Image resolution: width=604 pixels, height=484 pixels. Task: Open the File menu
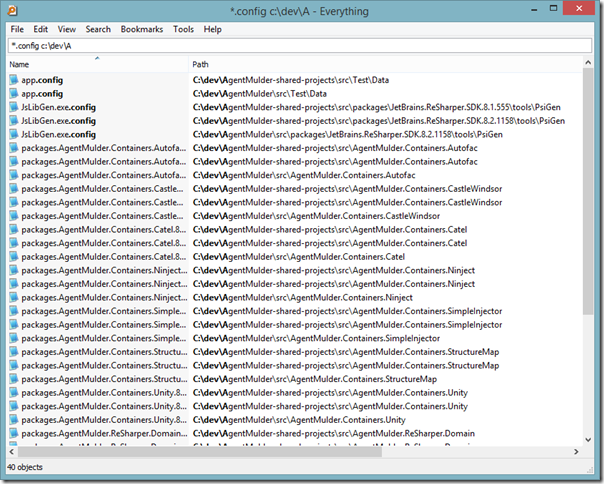pyautogui.click(x=17, y=29)
